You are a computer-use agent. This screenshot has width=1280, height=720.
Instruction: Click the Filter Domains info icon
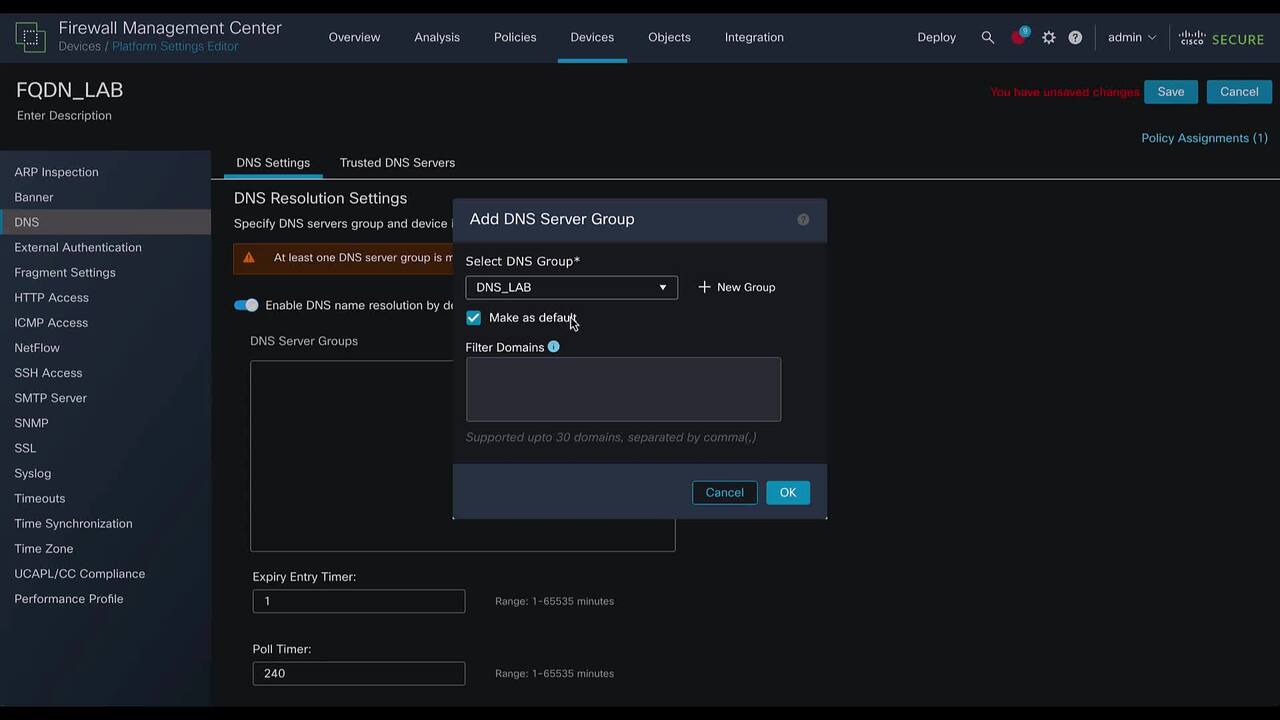pos(554,347)
